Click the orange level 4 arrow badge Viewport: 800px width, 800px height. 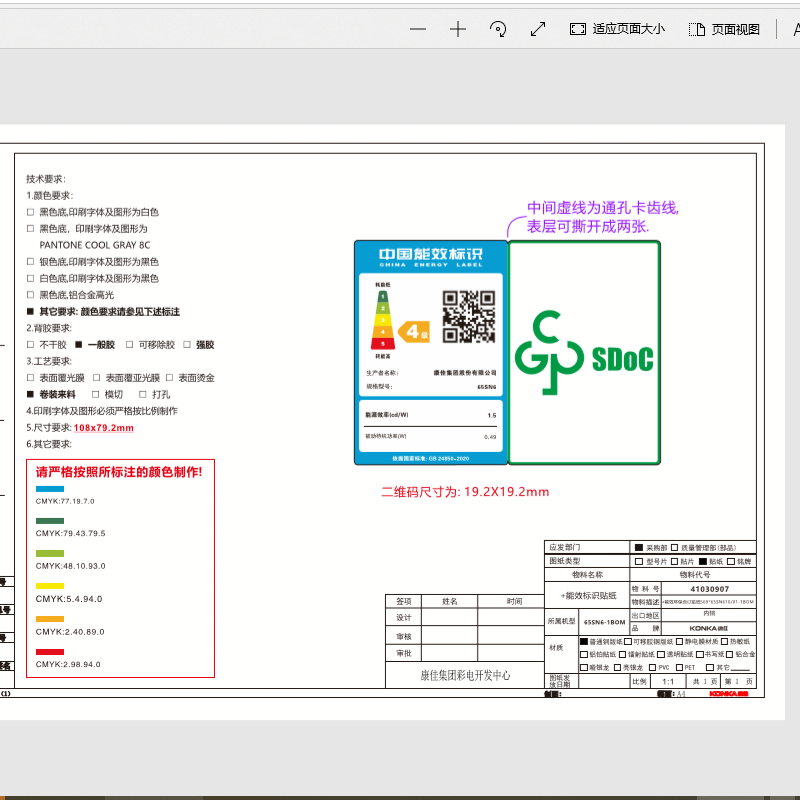point(414,332)
